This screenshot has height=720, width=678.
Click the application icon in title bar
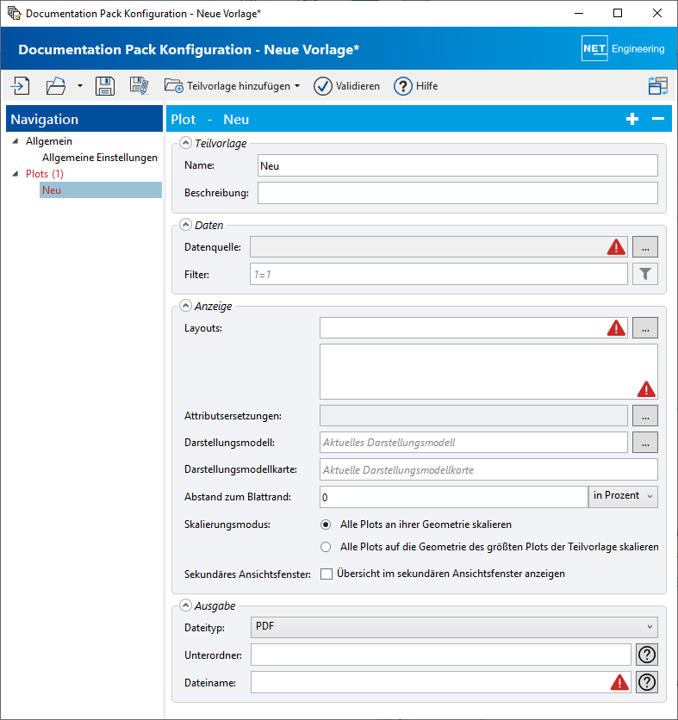click(14, 13)
